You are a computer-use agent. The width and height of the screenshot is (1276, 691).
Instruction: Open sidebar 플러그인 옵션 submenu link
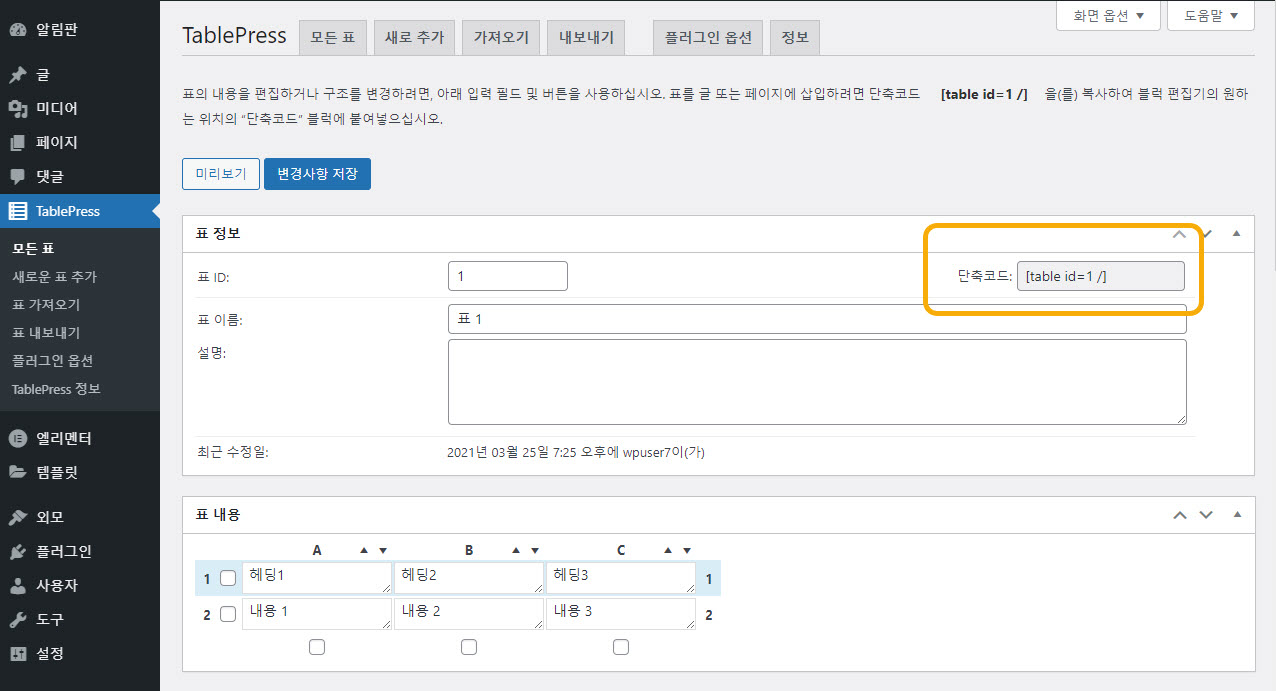pos(52,361)
